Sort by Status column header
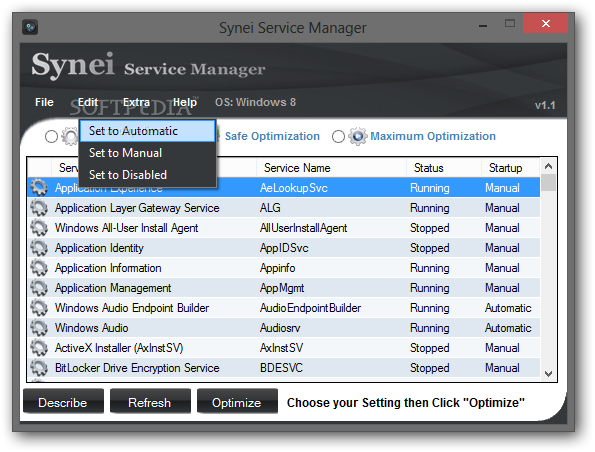 click(x=444, y=168)
